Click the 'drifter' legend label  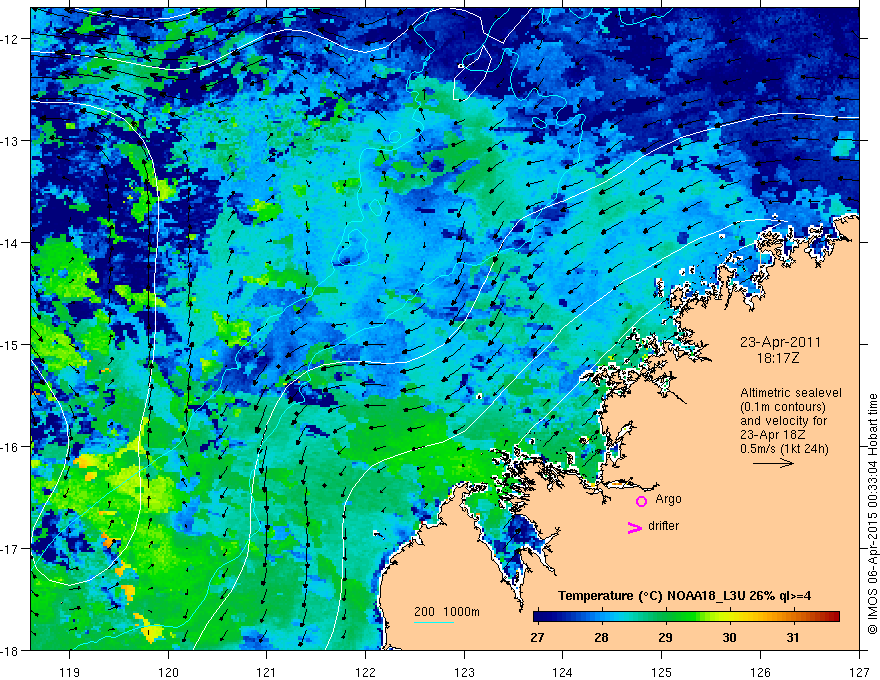point(663,526)
